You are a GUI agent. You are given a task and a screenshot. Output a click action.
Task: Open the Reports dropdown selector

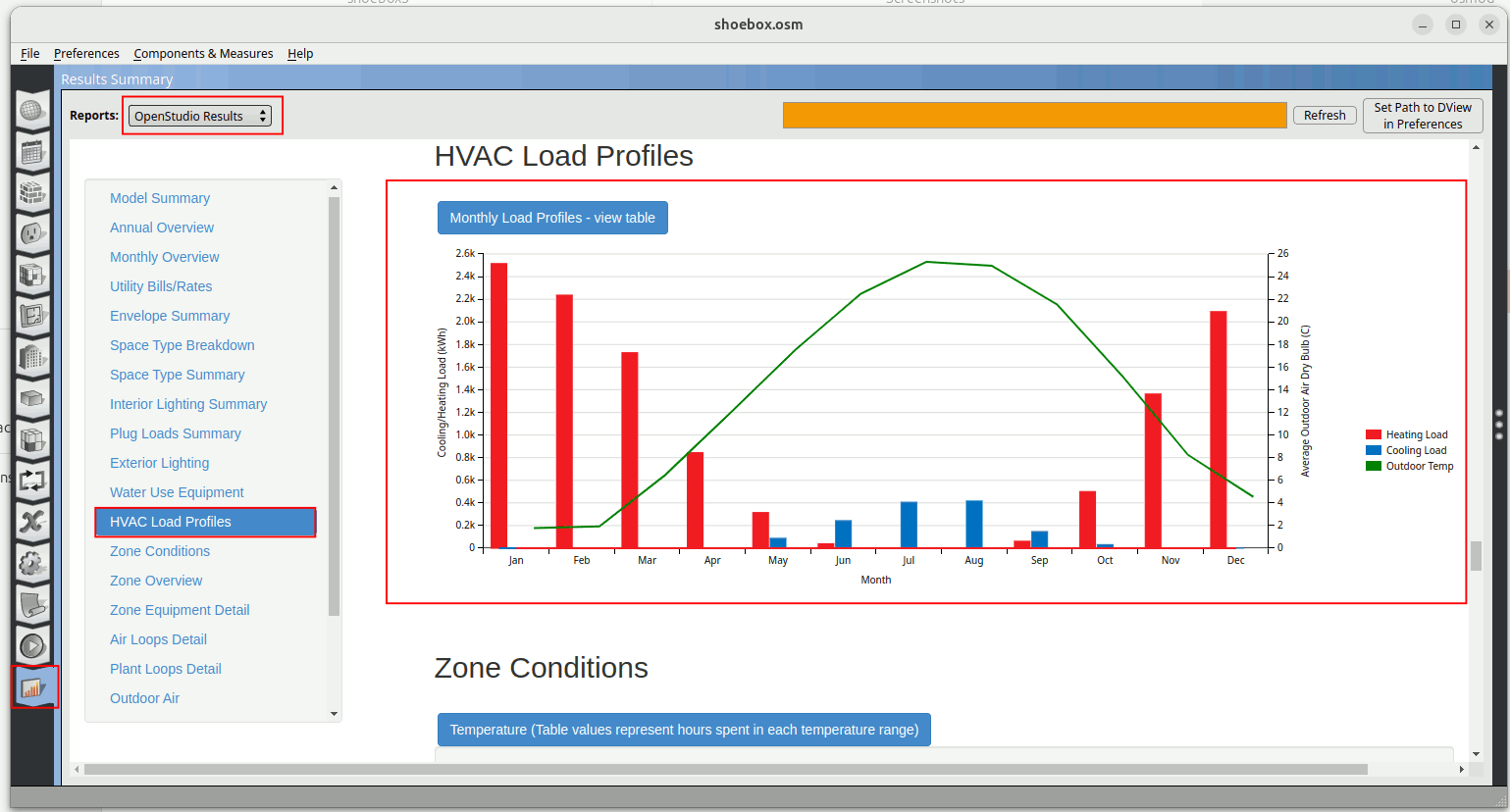201,116
